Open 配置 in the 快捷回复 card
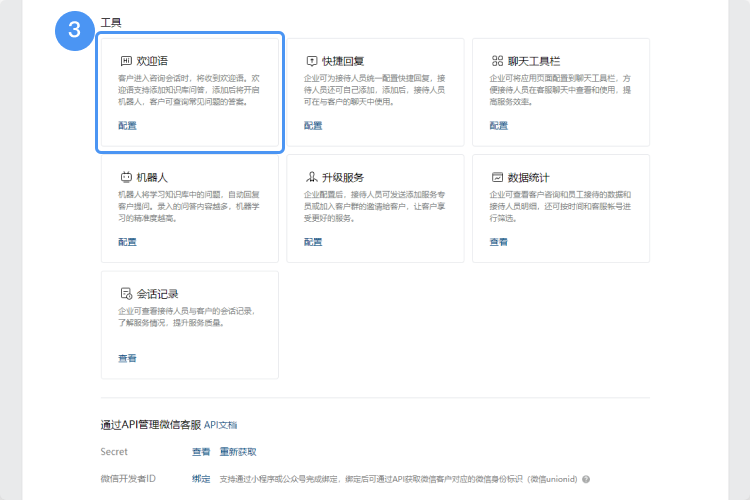 [313, 126]
